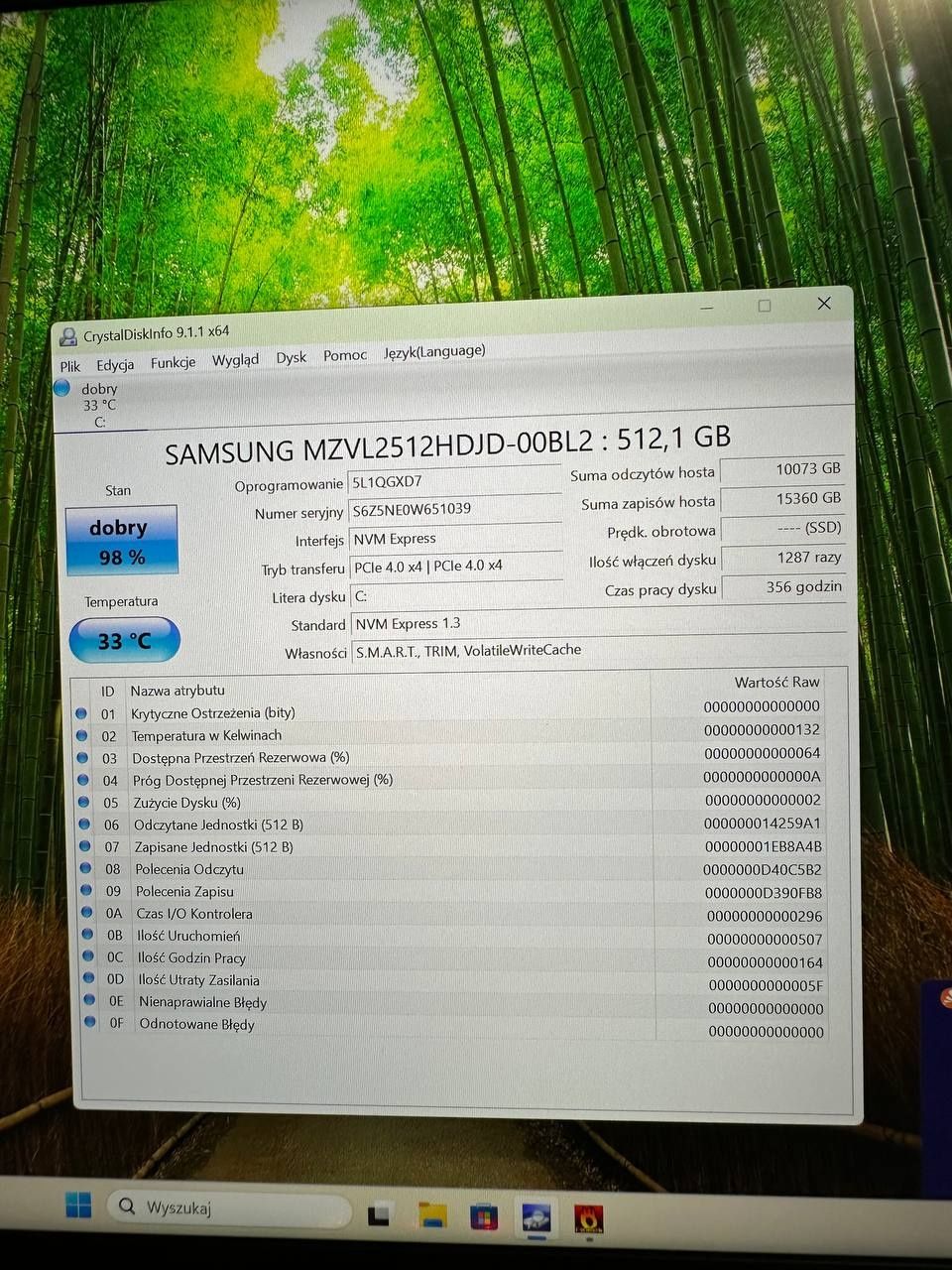Click the ID column header
This screenshot has width=952, height=1270.
(x=107, y=691)
